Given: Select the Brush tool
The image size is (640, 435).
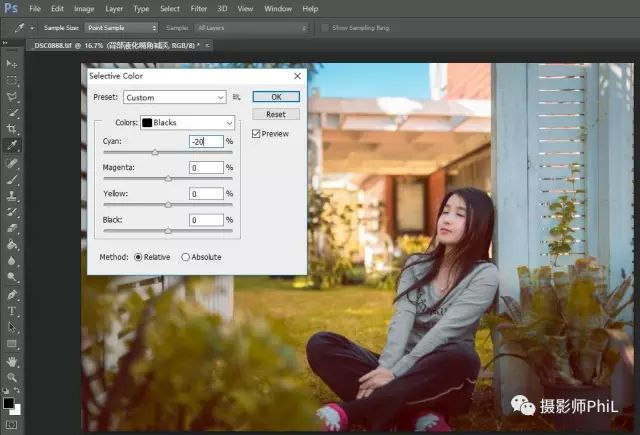Looking at the screenshot, I should pyautogui.click(x=11, y=180).
